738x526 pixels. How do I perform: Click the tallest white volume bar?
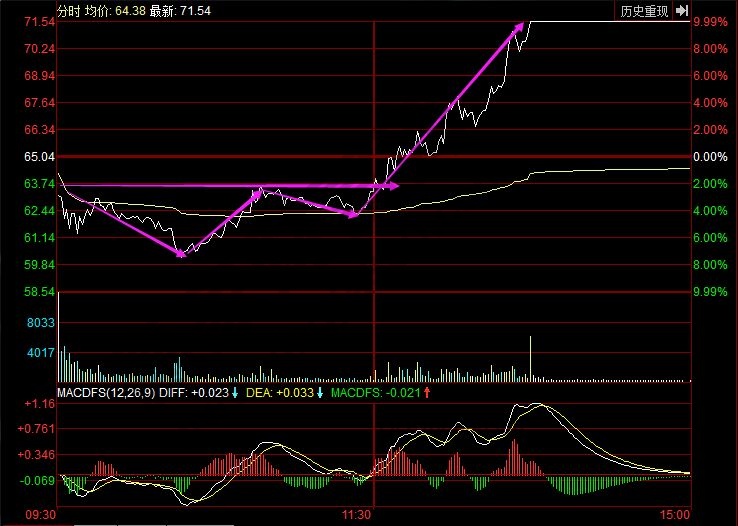coord(529,359)
